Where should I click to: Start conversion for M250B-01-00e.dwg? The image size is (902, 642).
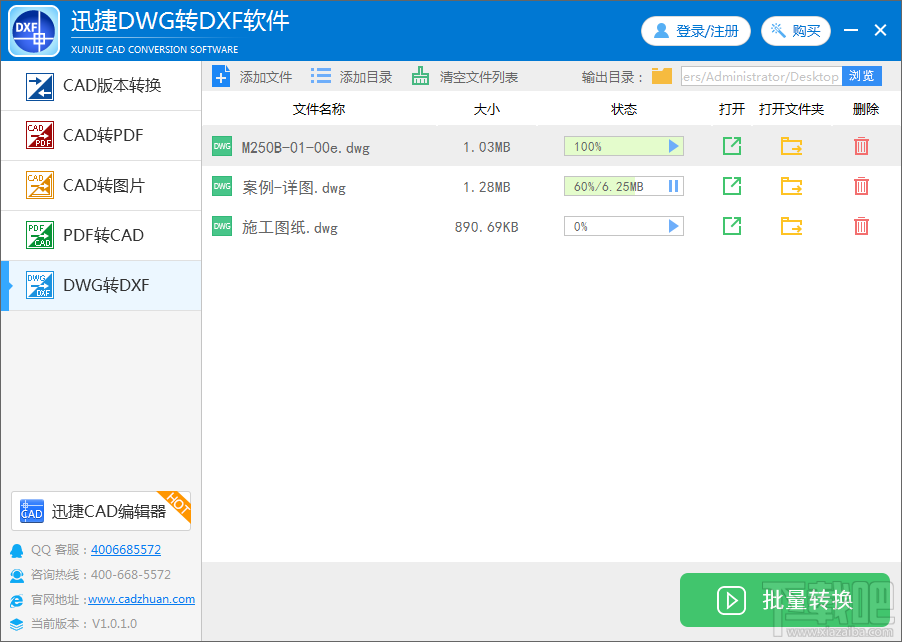[674, 146]
